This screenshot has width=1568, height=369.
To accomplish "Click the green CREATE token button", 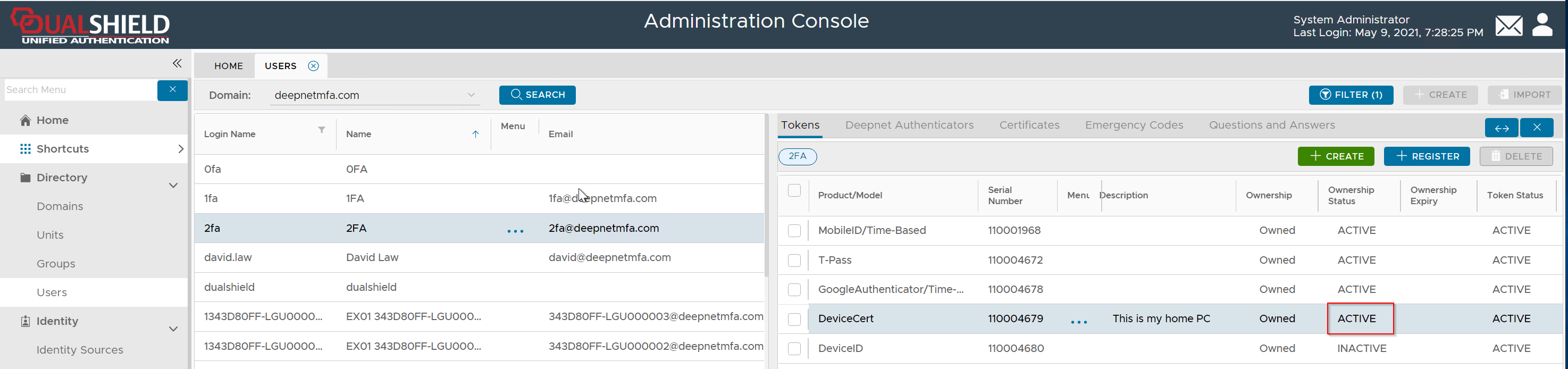I will pos(1336,156).
